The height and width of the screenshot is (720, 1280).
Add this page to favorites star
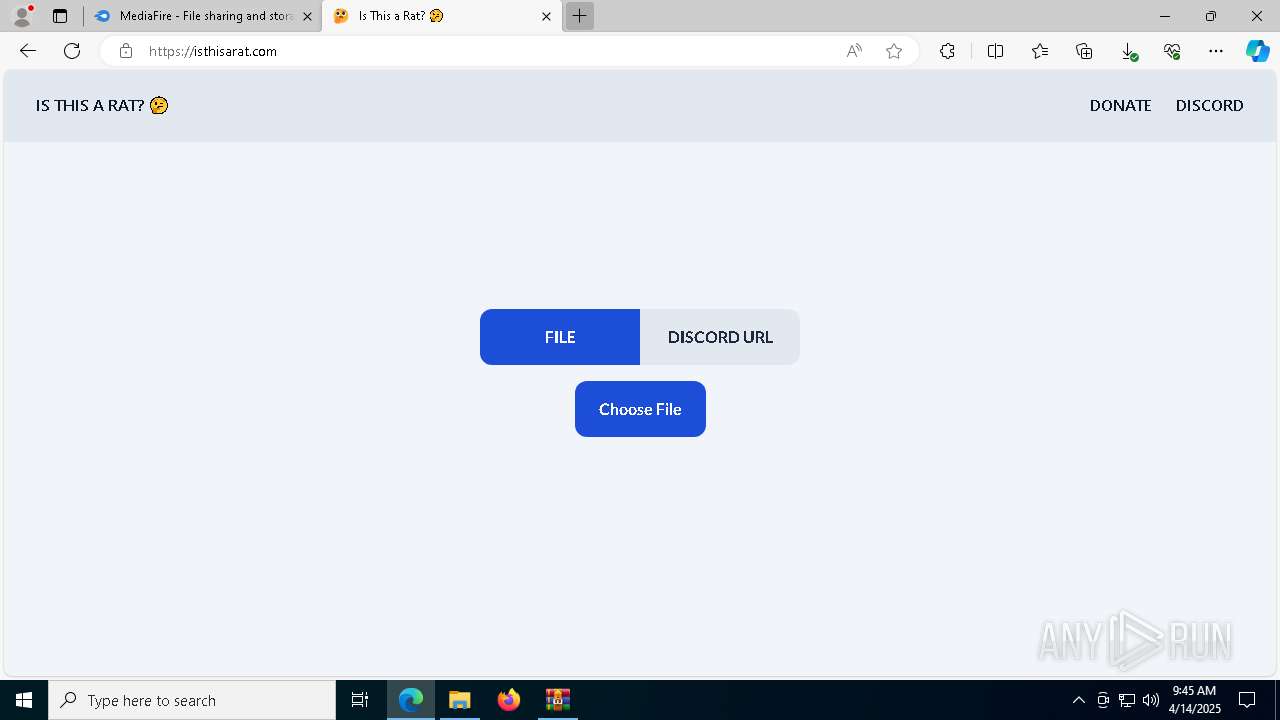point(894,51)
